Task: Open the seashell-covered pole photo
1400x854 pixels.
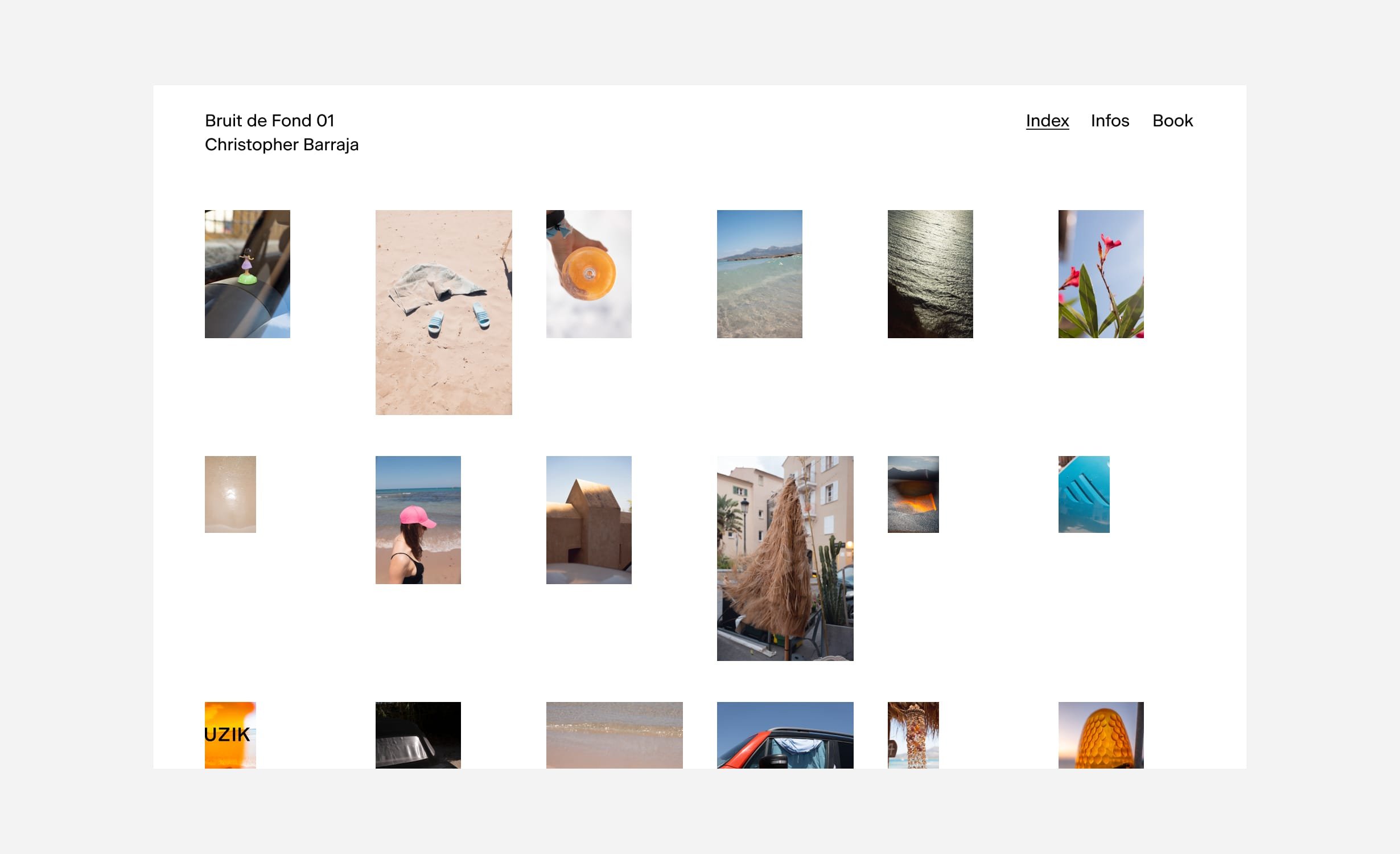Action: (913, 735)
